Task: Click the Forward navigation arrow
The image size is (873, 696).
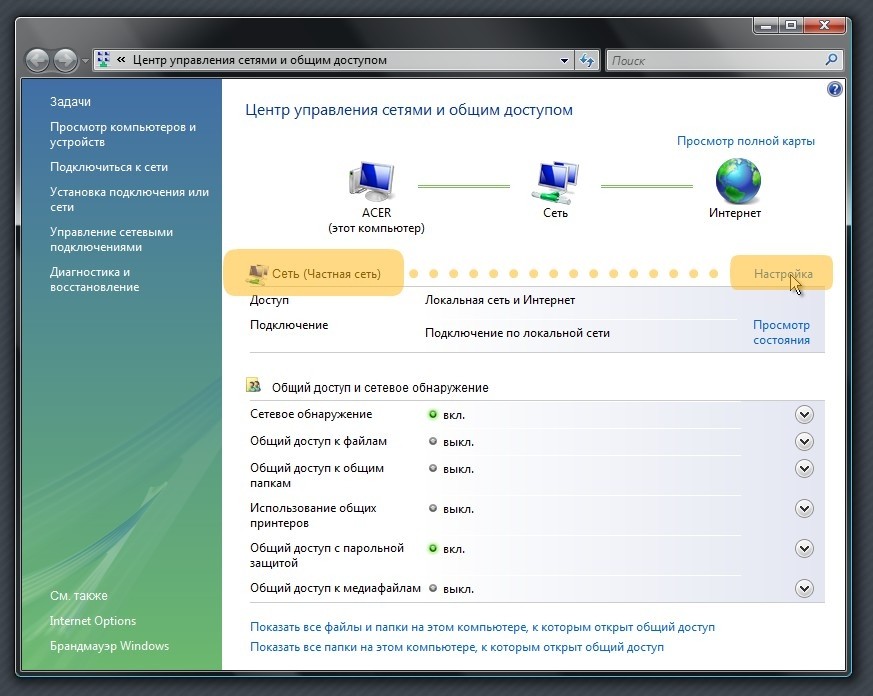Action: click(65, 60)
